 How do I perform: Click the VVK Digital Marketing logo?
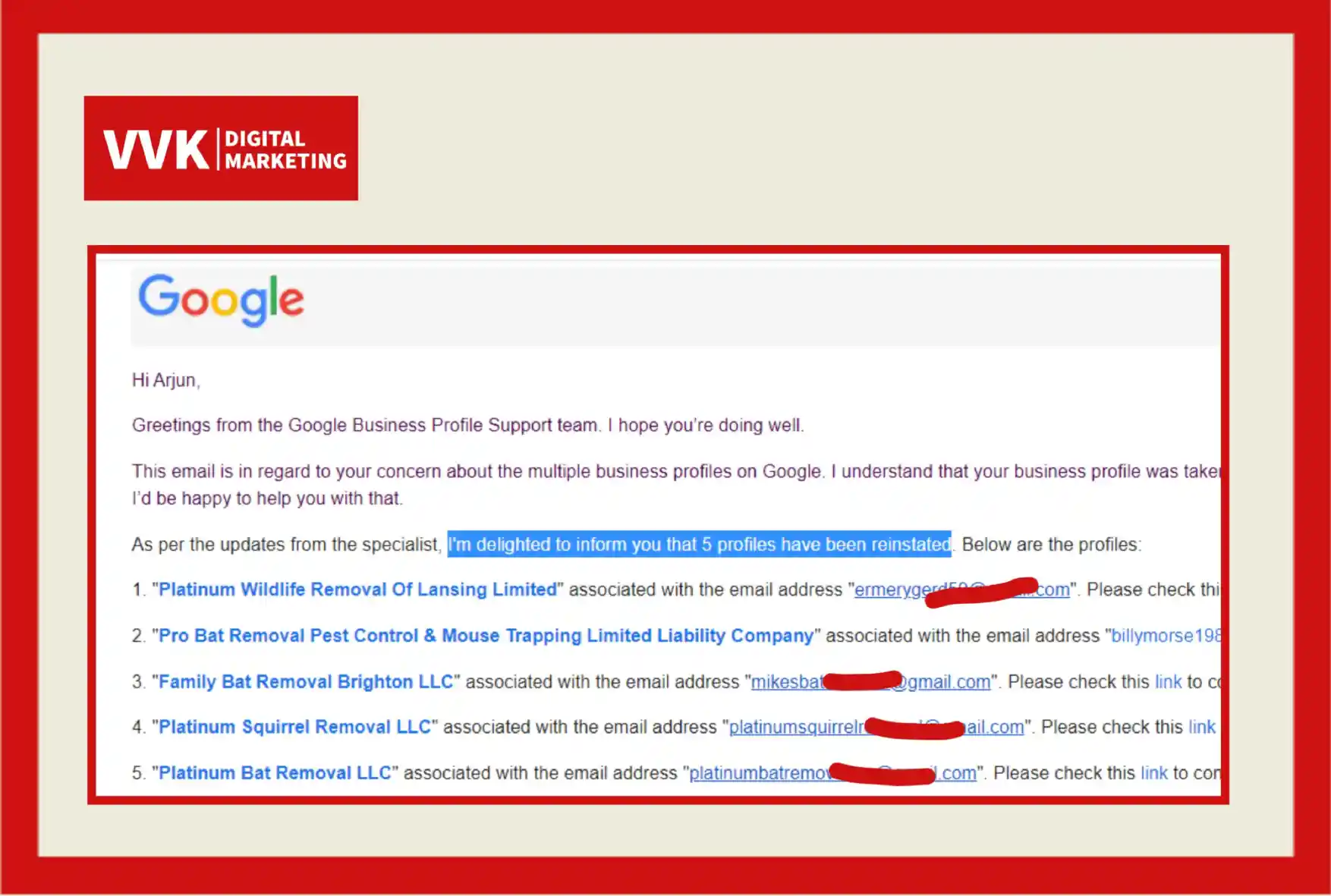pyautogui.click(x=221, y=149)
